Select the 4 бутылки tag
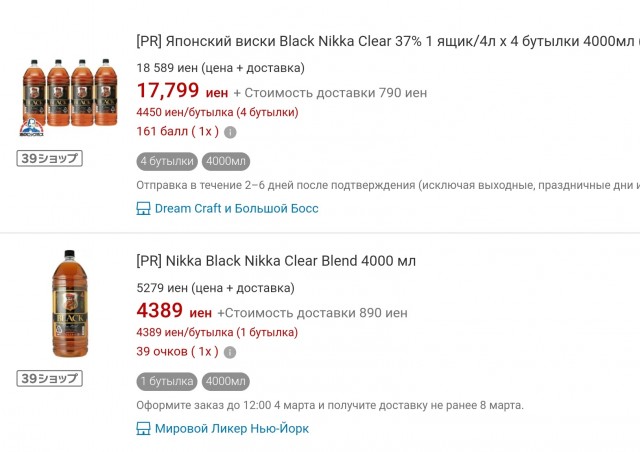Viewport: 640px width, 452px height. pos(167,161)
